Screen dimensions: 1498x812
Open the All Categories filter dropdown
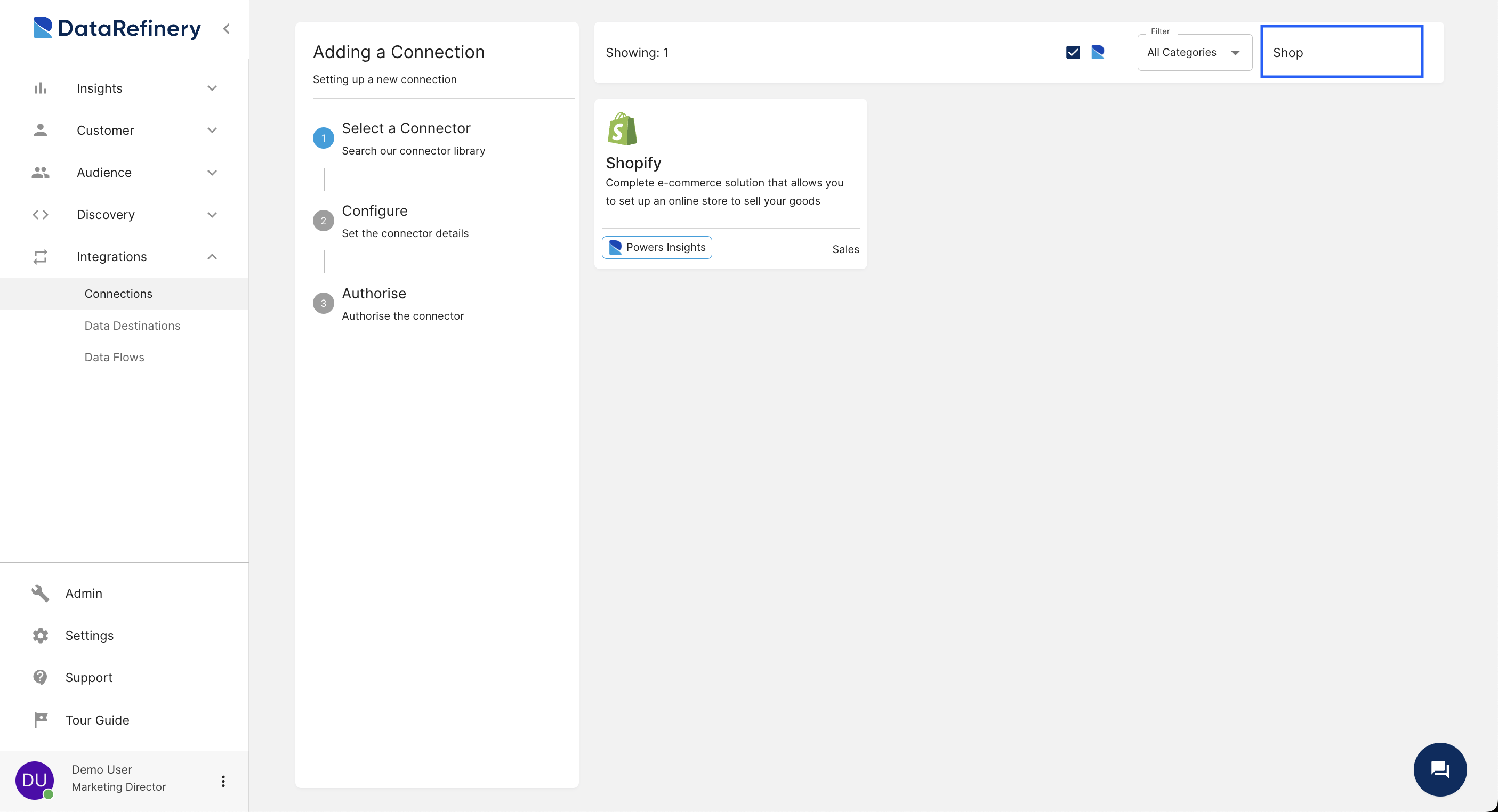(x=1195, y=52)
